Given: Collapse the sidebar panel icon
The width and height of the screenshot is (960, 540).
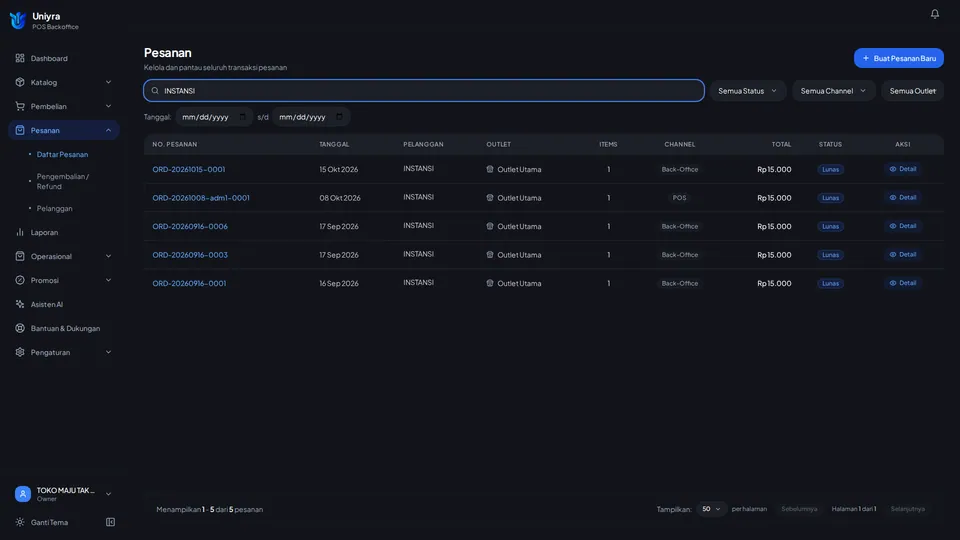Looking at the screenshot, I should 110,522.
